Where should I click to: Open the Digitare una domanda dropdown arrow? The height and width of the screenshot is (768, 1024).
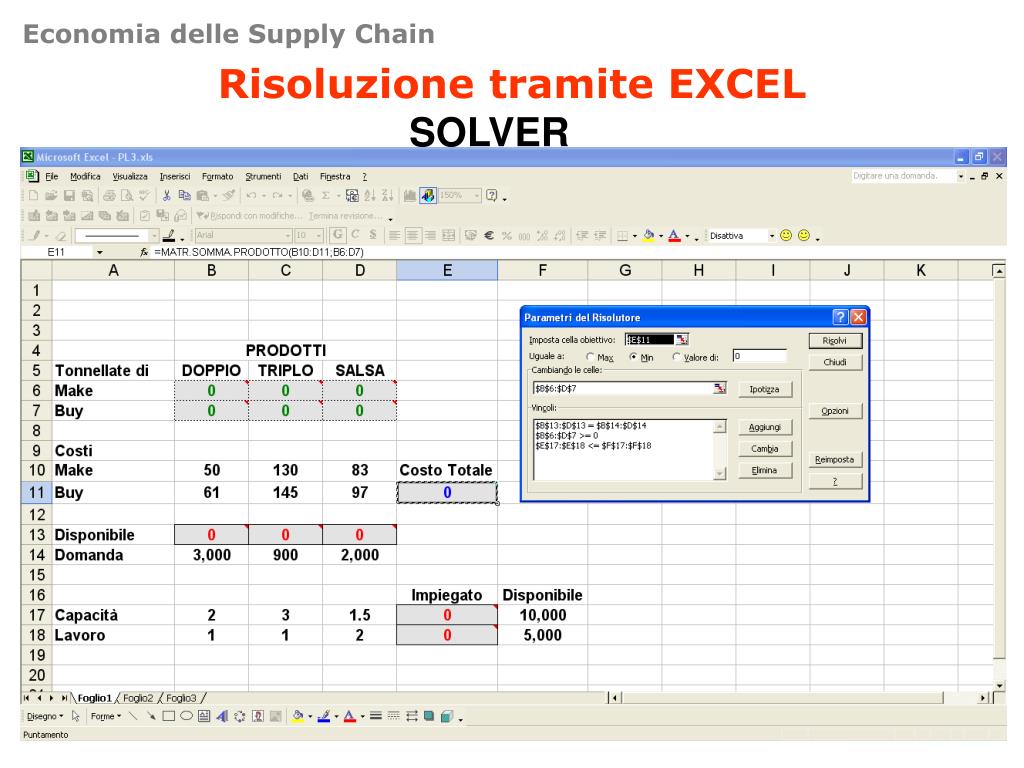click(961, 176)
